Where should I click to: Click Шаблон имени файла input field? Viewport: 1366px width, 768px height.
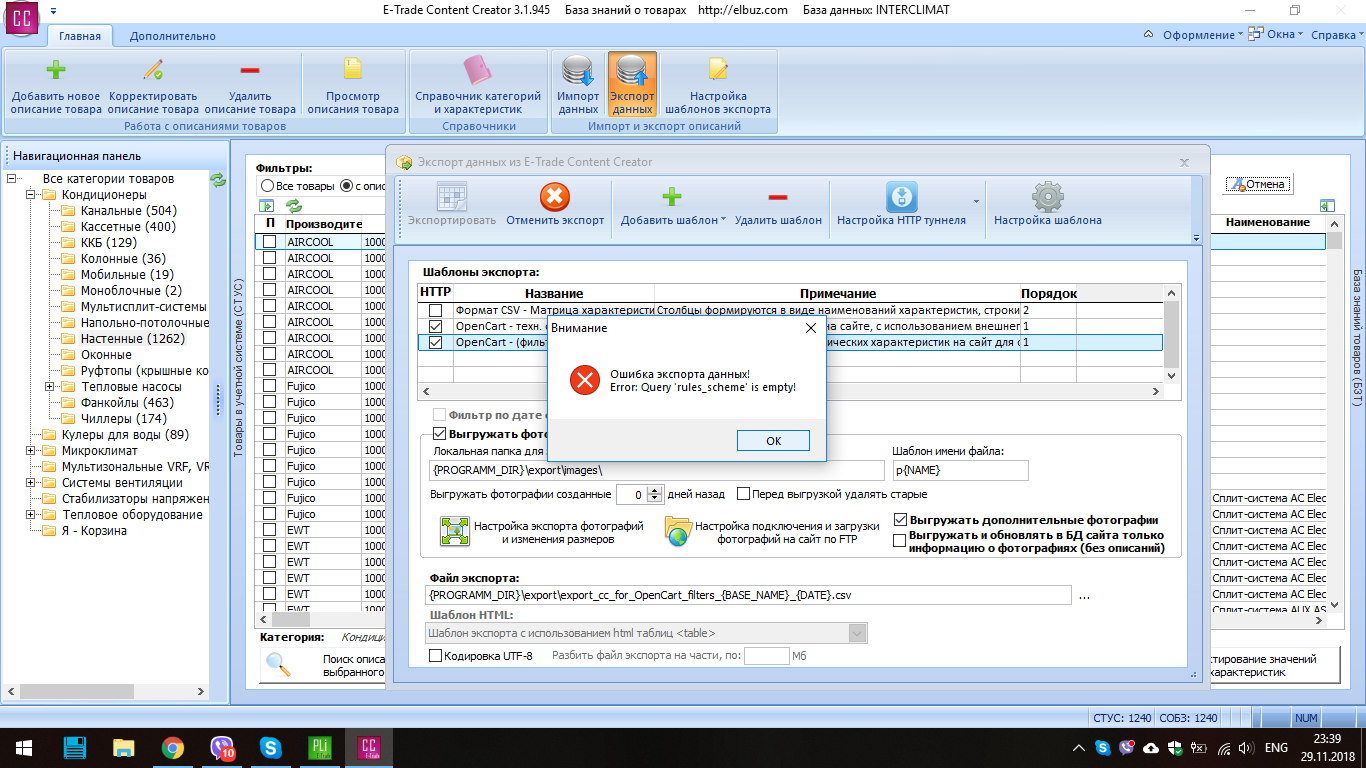[960, 470]
